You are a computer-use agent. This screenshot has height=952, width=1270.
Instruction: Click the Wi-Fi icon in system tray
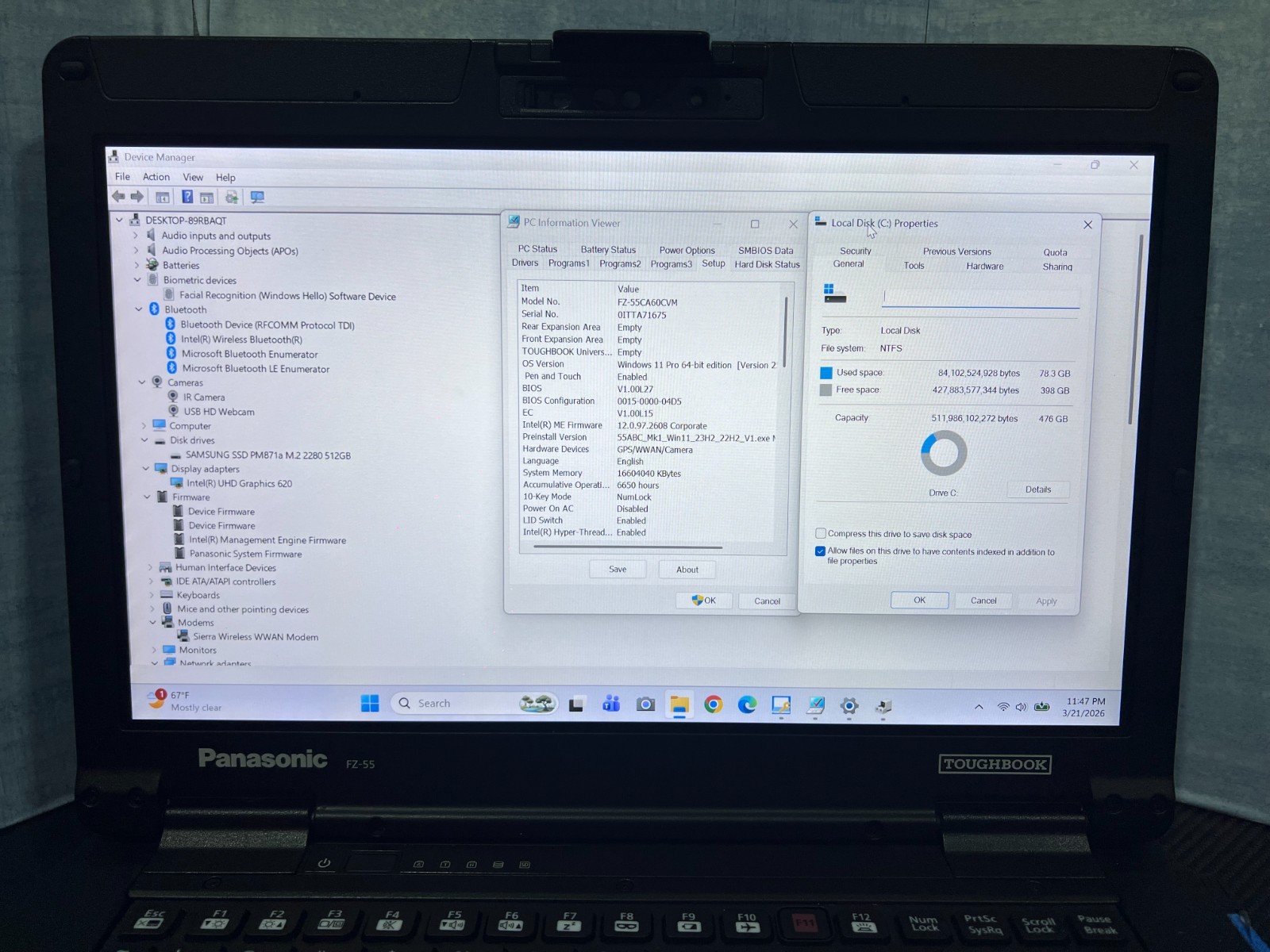[1003, 707]
